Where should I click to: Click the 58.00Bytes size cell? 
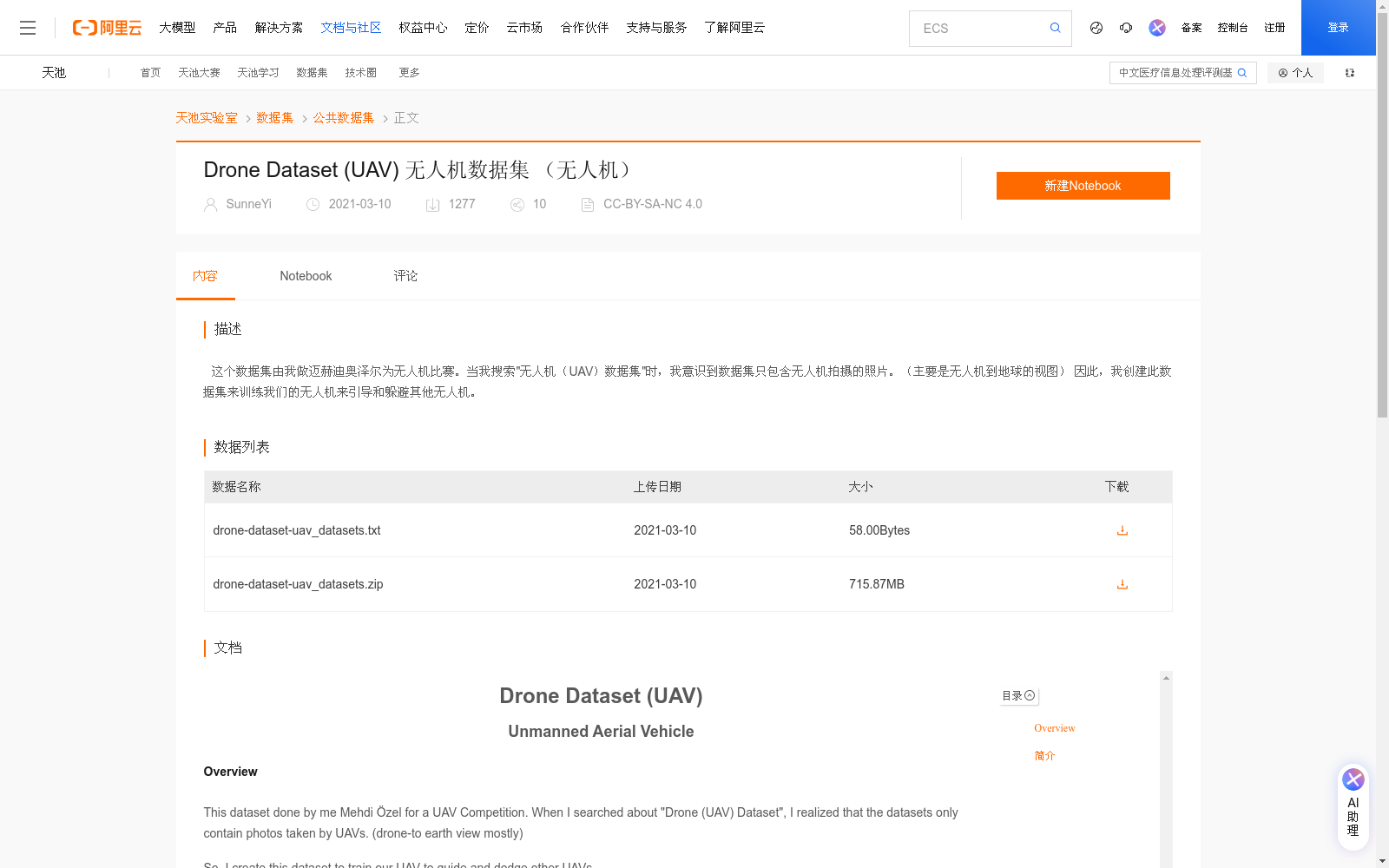click(879, 530)
